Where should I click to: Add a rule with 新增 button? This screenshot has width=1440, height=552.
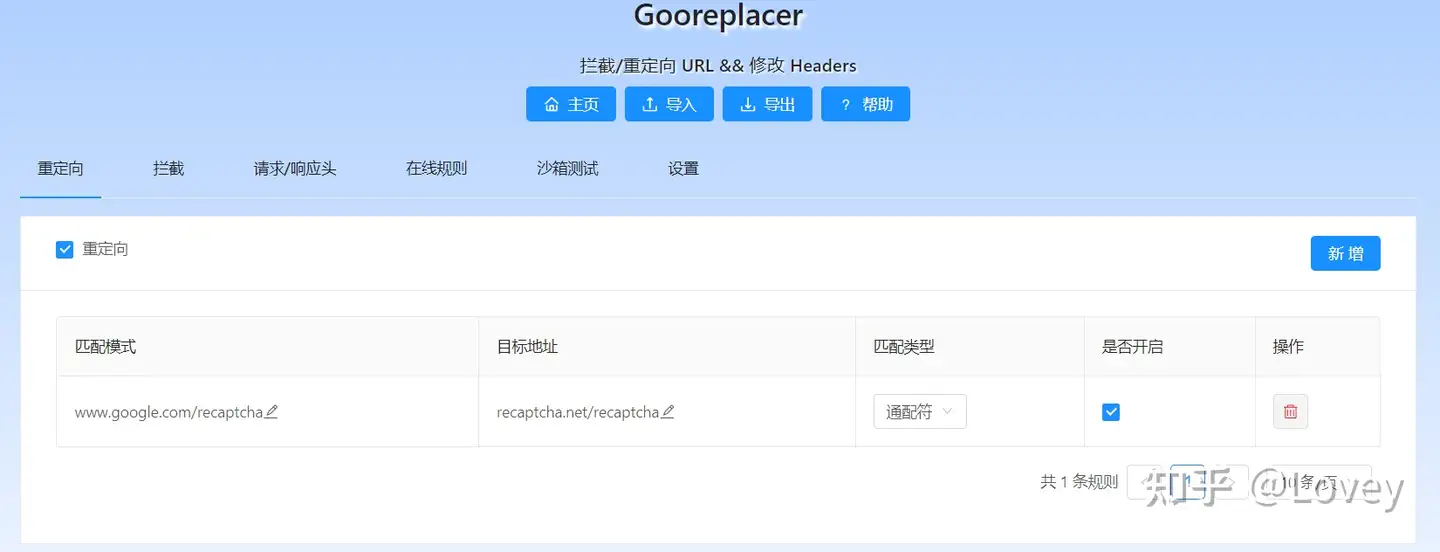tap(1345, 254)
